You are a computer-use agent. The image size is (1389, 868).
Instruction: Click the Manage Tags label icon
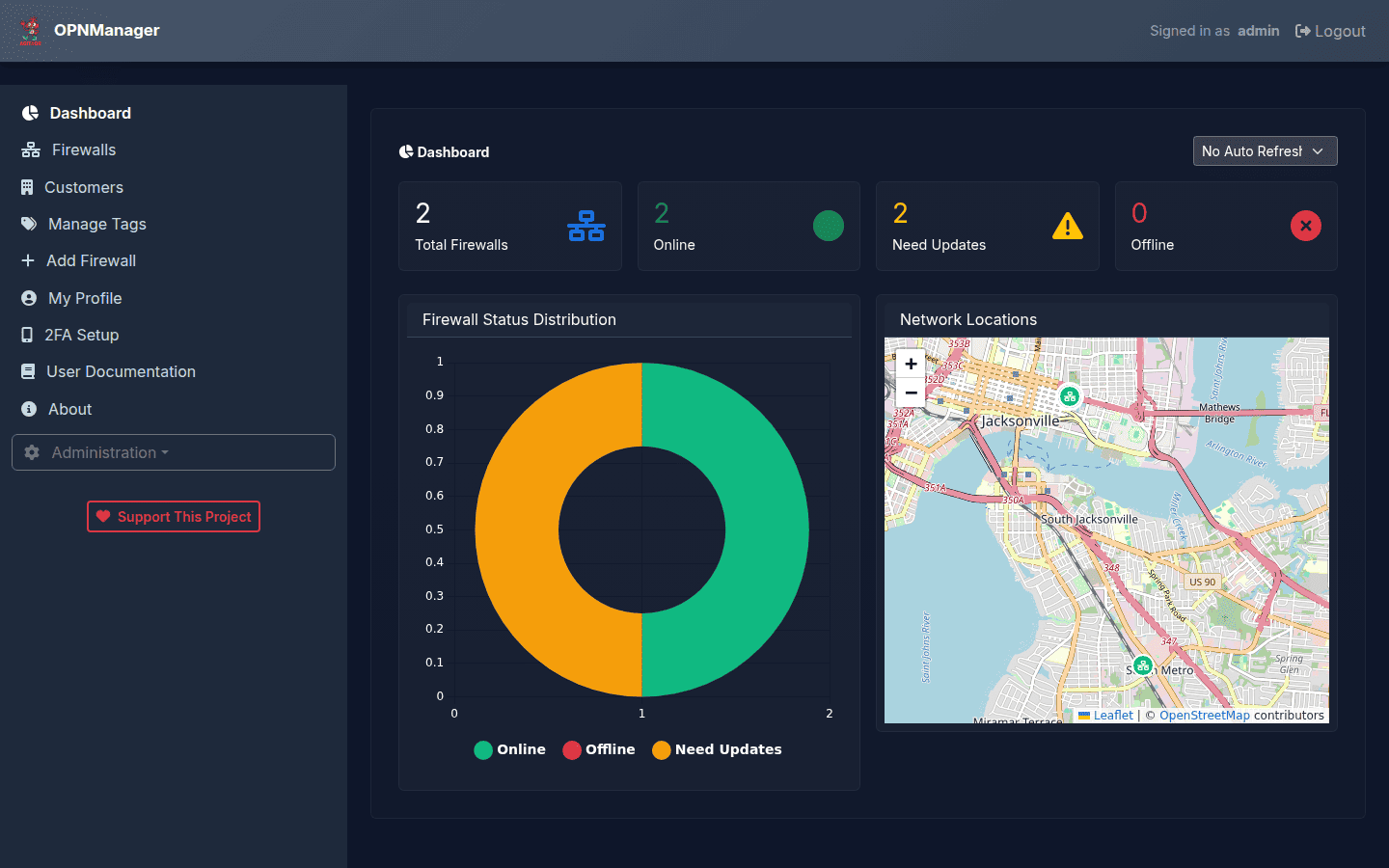click(28, 224)
